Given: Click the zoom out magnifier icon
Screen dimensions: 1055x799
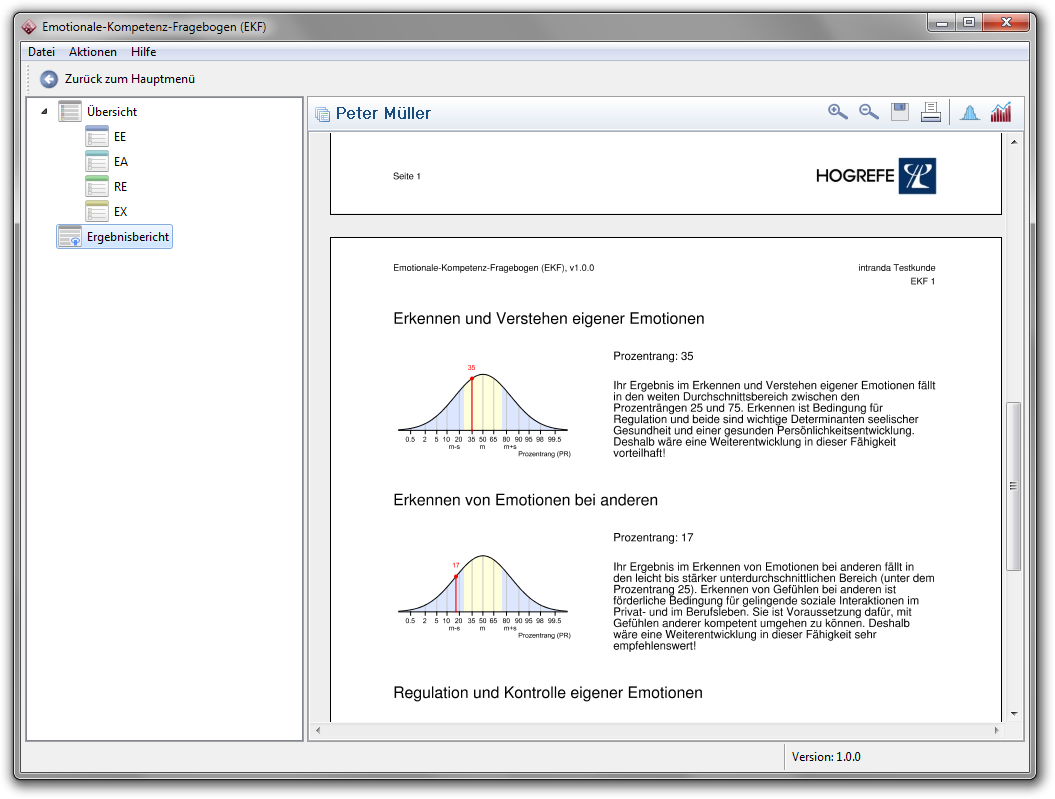Looking at the screenshot, I should click(869, 112).
